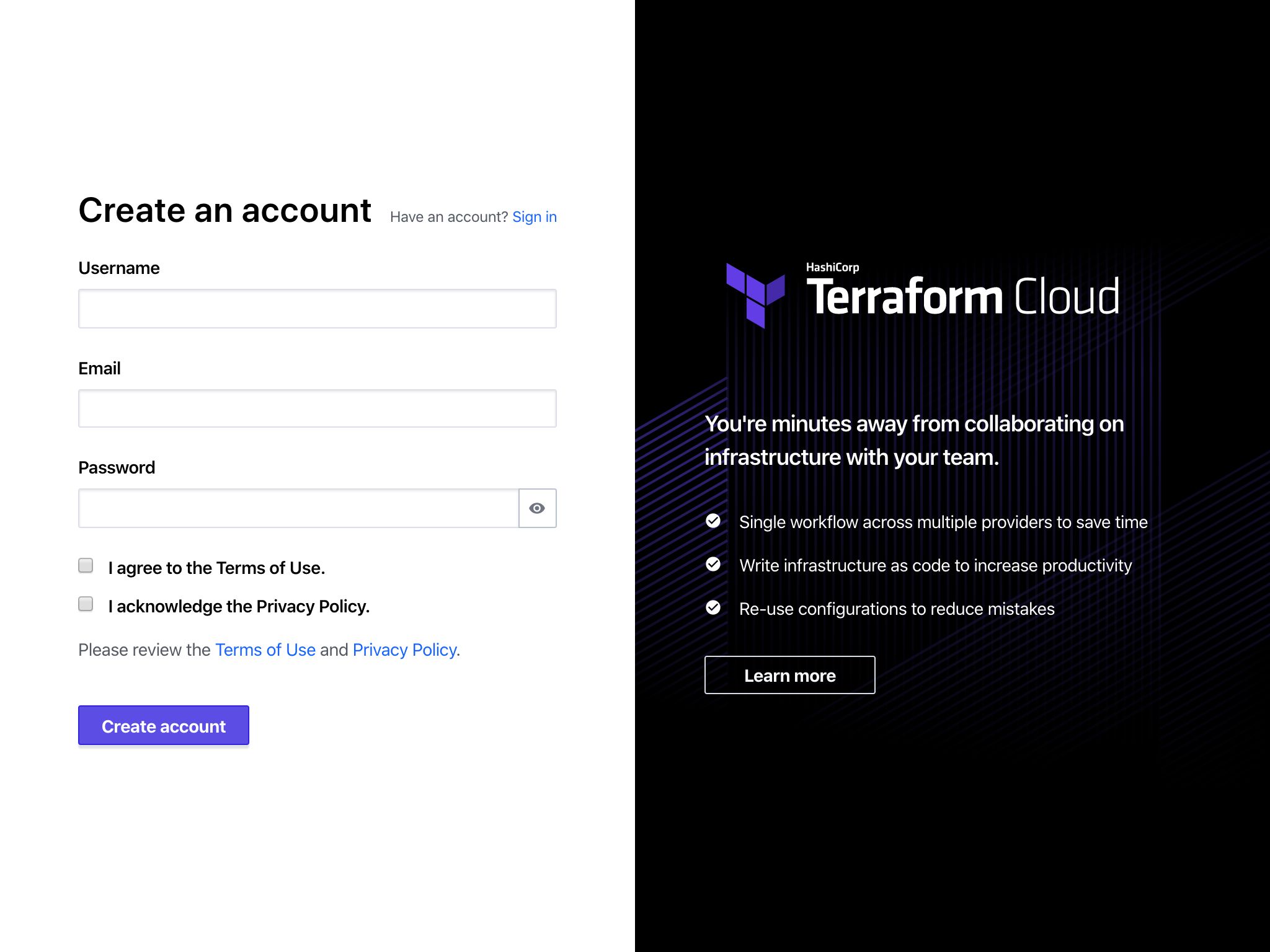Click the 'I agree to the Terms' label
The image size is (1270, 952).
click(x=216, y=568)
